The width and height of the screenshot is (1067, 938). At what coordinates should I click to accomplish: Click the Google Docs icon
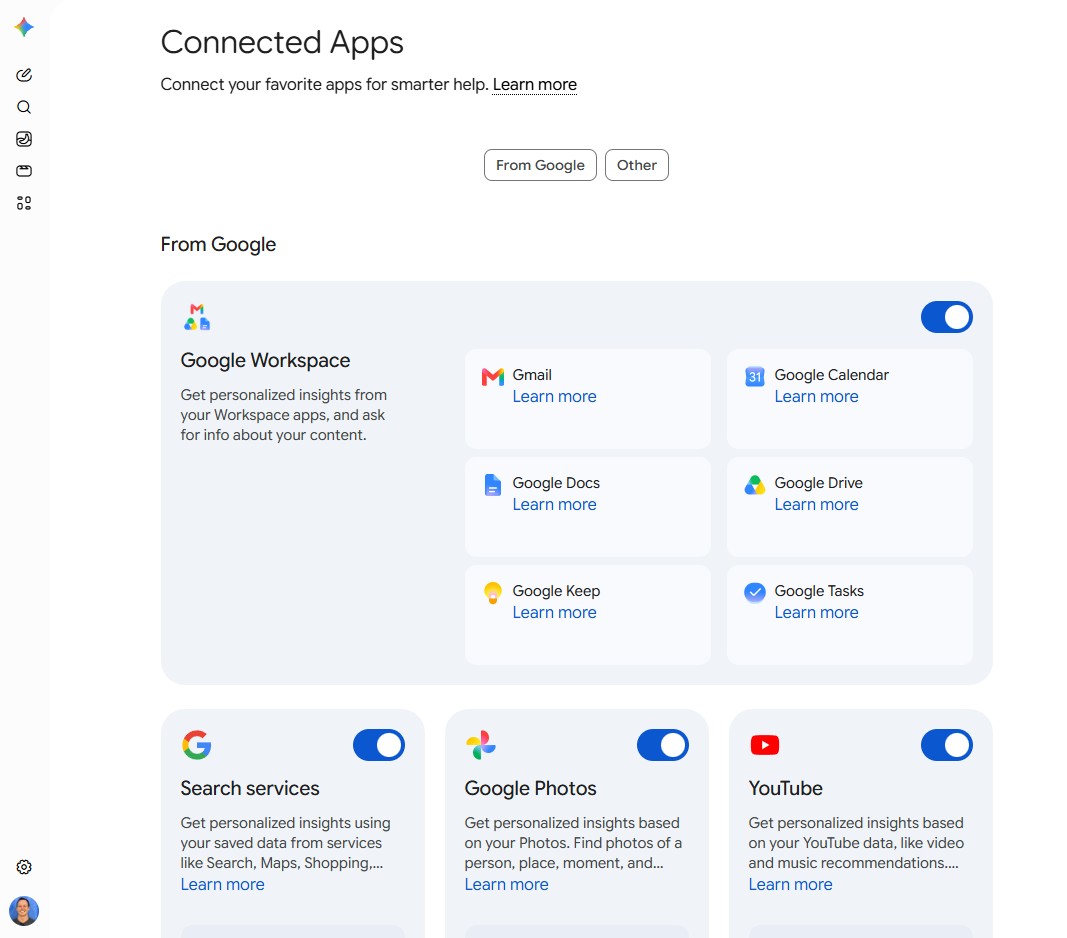[493, 485]
